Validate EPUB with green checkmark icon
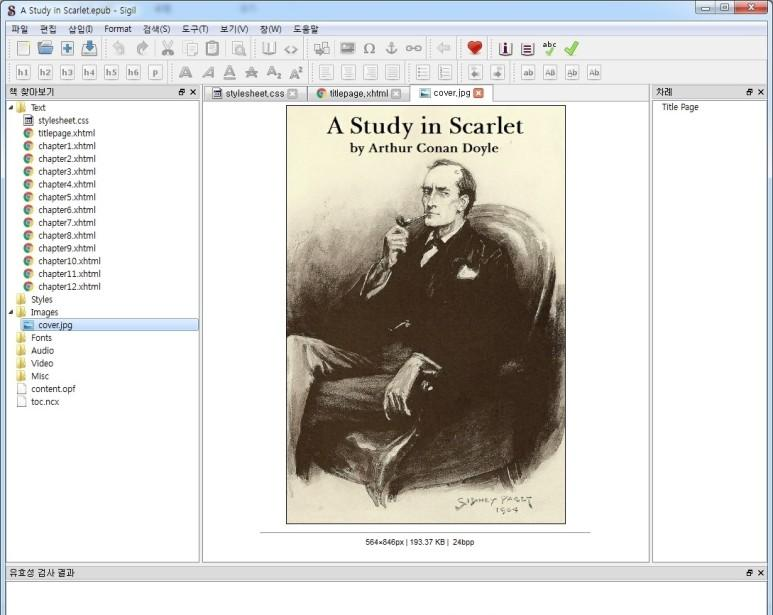Image resolution: width=773 pixels, height=615 pixels. [x=571, y=48]
